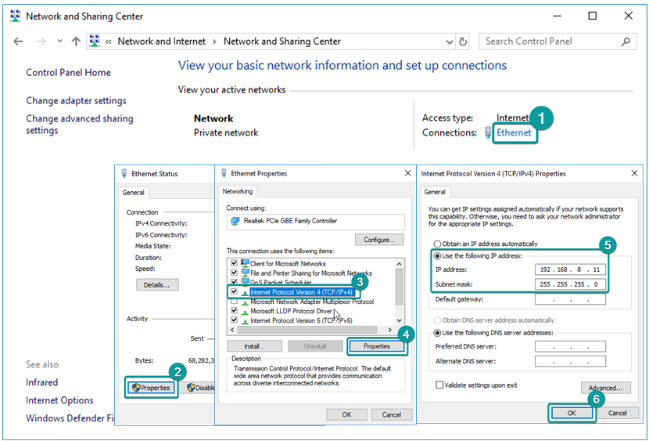
Task: Click Client for Microsoft Networks icon
Action: click(x=245, y=263)
